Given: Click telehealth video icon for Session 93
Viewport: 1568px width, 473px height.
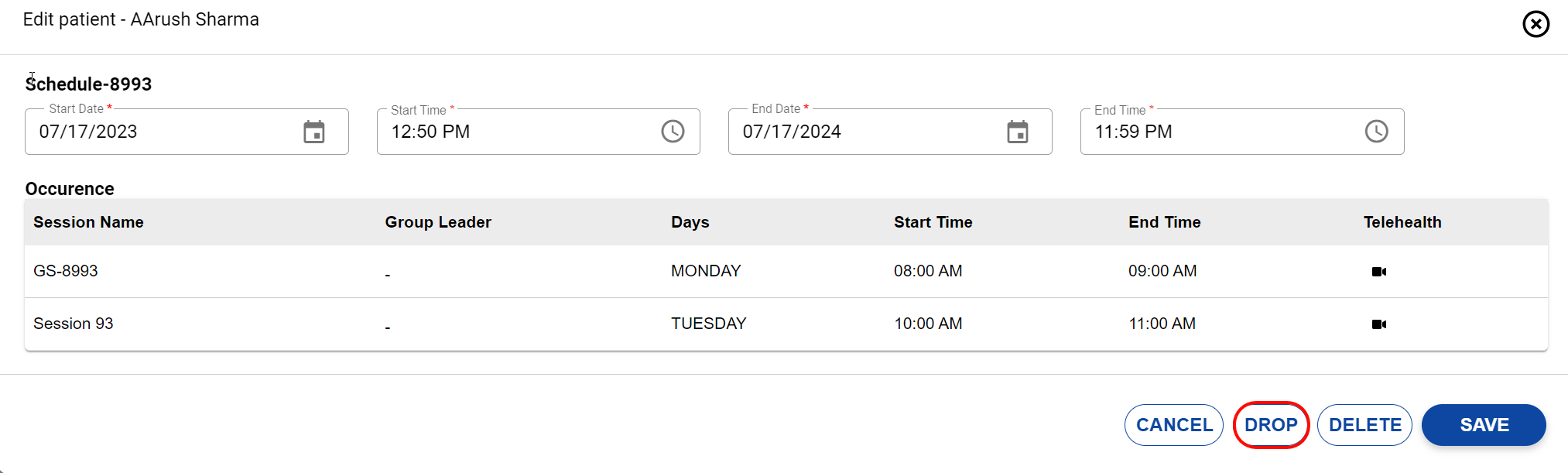Looking at the screenshot, I should (1378, 324).
